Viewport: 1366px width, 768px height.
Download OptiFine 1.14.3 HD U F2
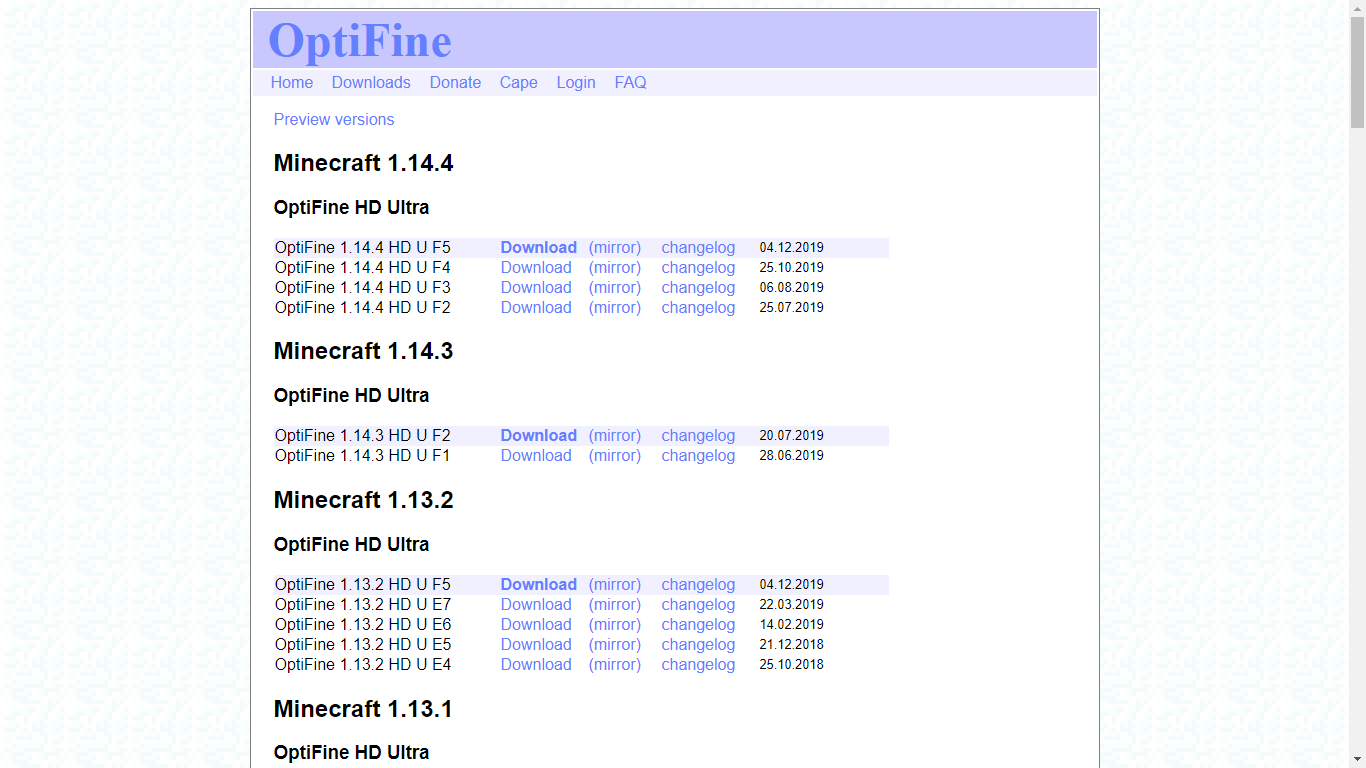(539, 436)
